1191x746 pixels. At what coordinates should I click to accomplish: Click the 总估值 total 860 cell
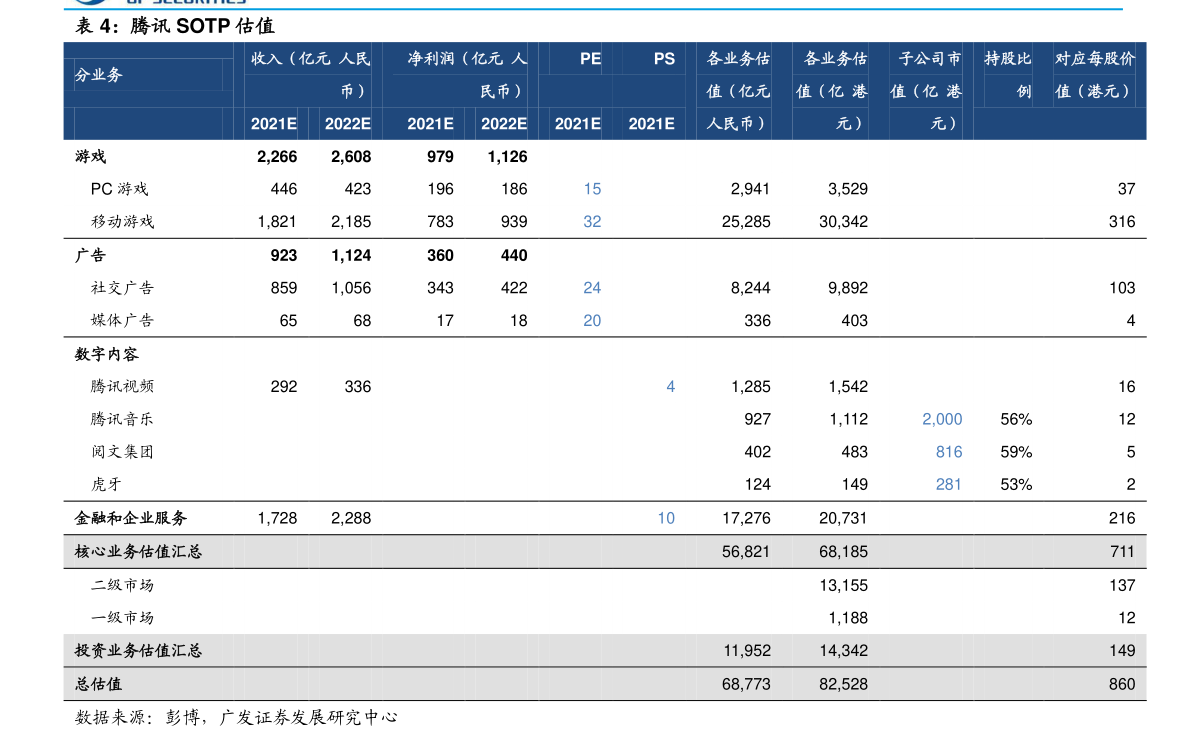point(1122,684)
